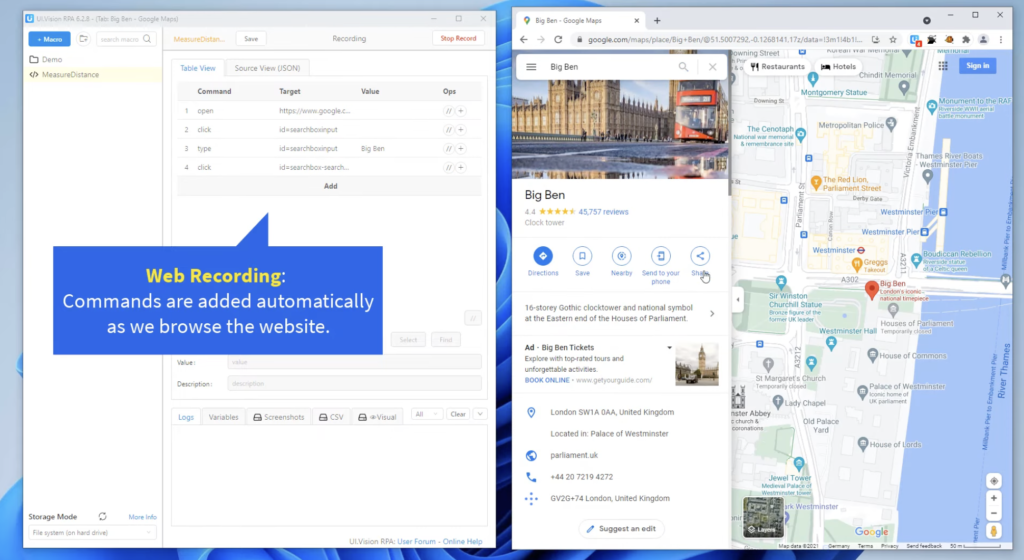The height and width of the screenshot is (560, 1024).
Task: Open the All log filter dropdown
Action: click(x=426, y=414)
